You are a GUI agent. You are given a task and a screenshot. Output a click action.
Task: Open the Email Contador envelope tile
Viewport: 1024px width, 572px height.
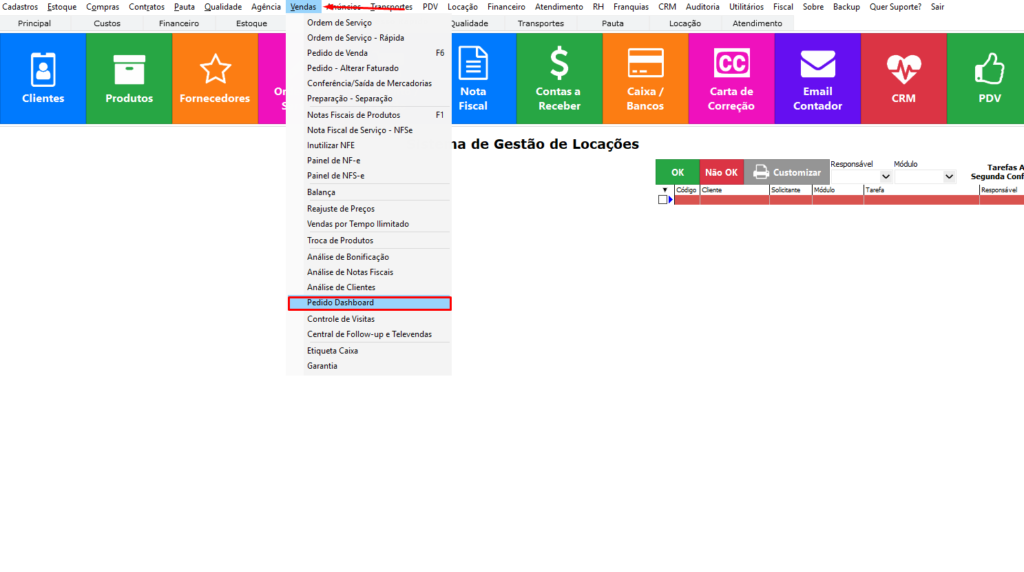[x=817, y=78]
